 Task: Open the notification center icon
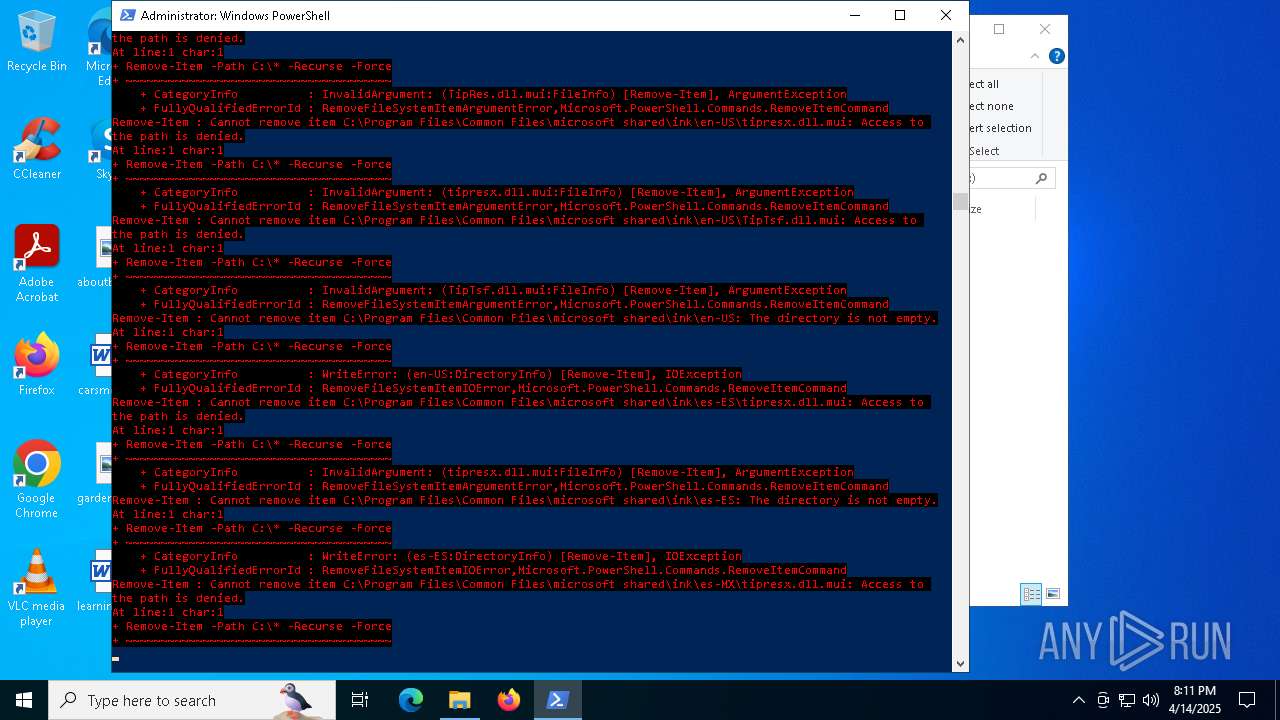point(1247,700)
